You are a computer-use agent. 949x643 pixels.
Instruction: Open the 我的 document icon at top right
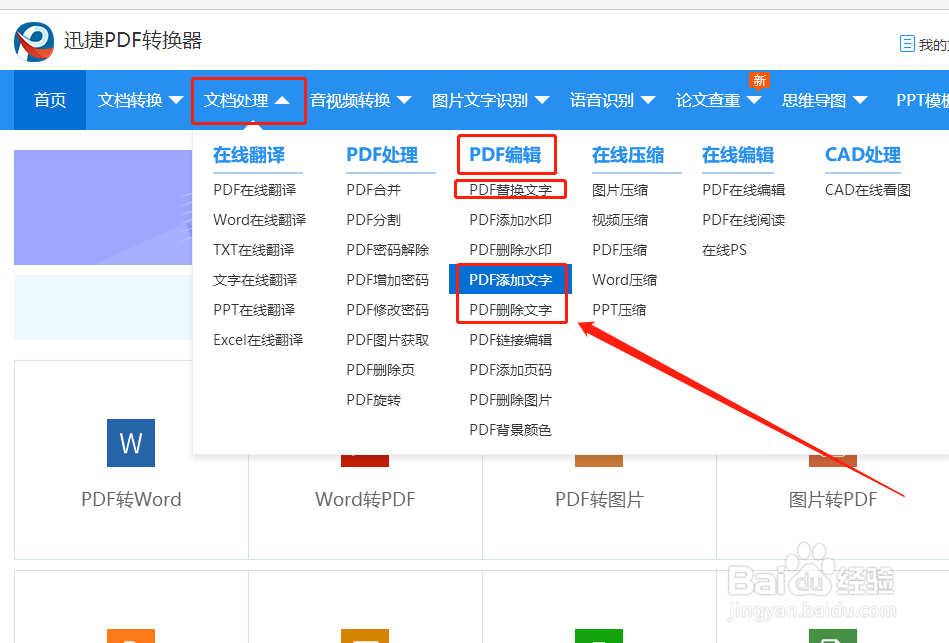pos(907,44)
